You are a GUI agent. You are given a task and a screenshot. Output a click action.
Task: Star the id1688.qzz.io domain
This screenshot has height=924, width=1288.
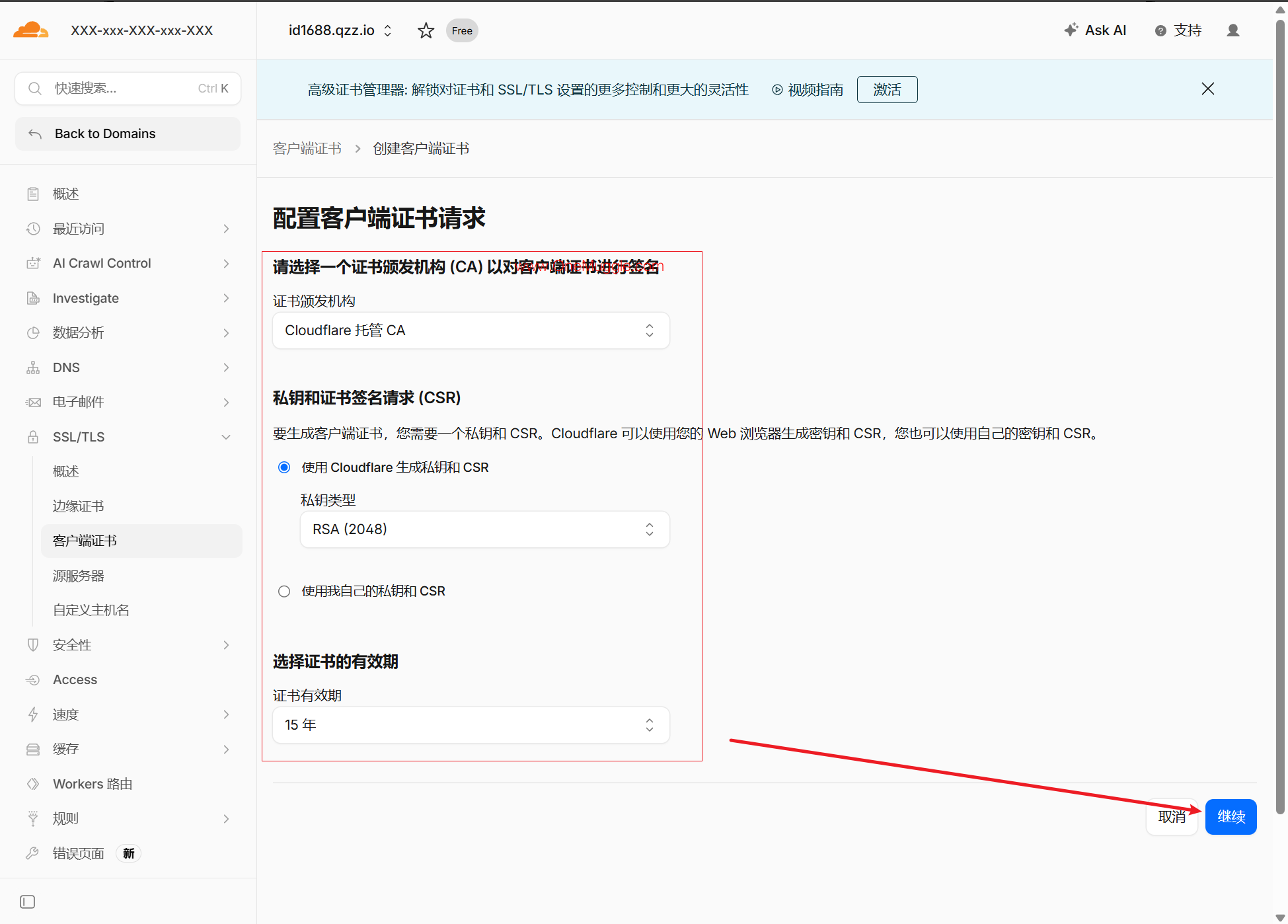[x=426, y=30]
